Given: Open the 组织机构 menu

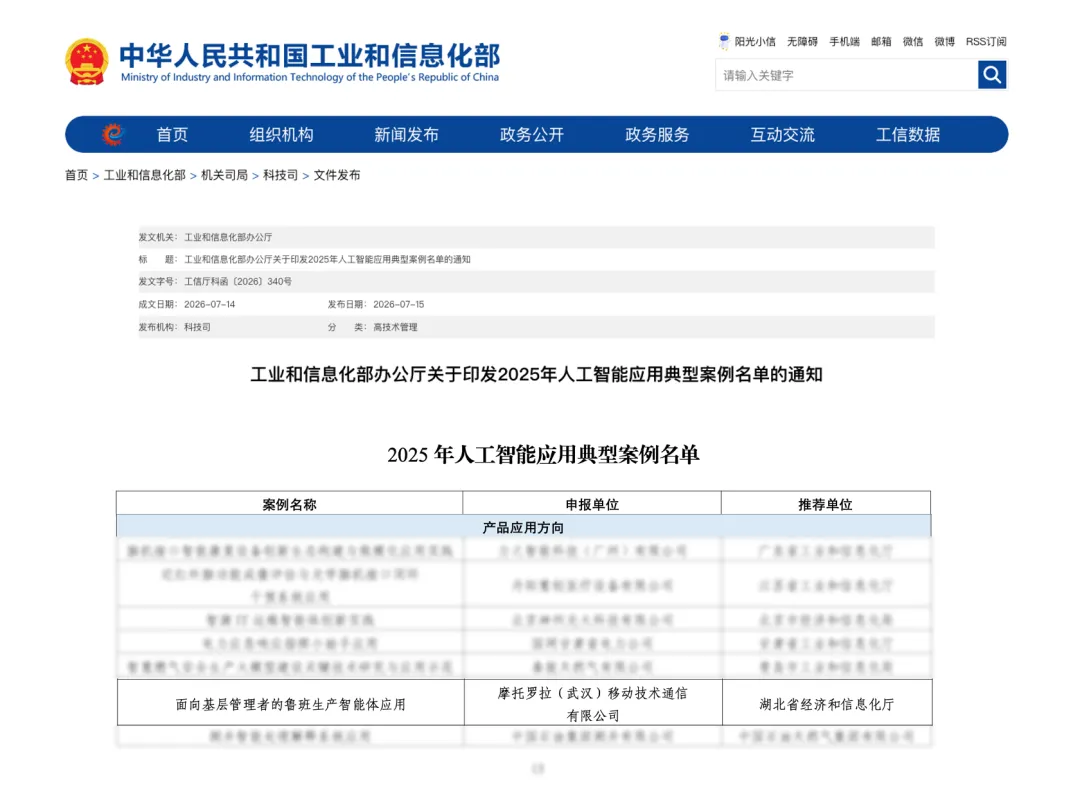Looking at the screenshot, I should pos(281,134).
